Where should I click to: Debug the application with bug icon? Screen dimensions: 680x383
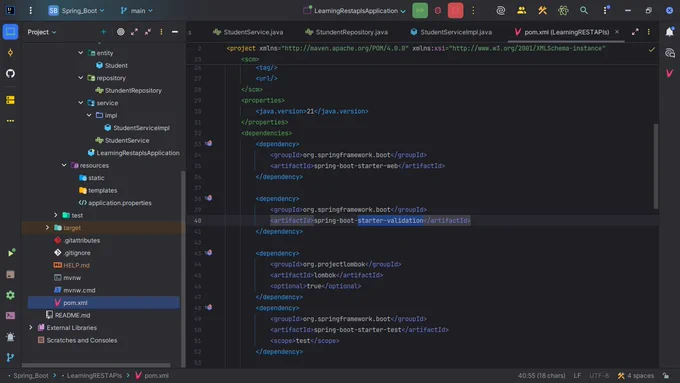tap(438, 10)
